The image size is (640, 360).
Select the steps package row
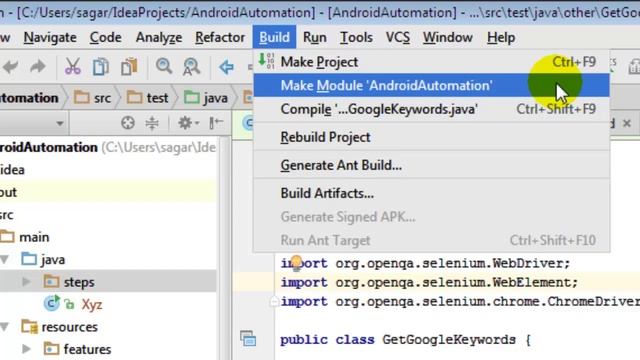coord(108,282)
